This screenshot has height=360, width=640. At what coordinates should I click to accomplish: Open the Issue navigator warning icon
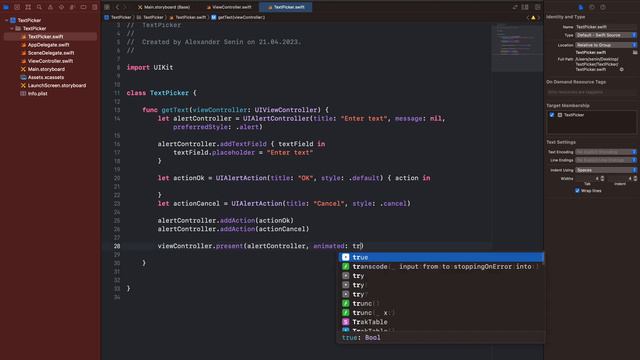[50, 7]
